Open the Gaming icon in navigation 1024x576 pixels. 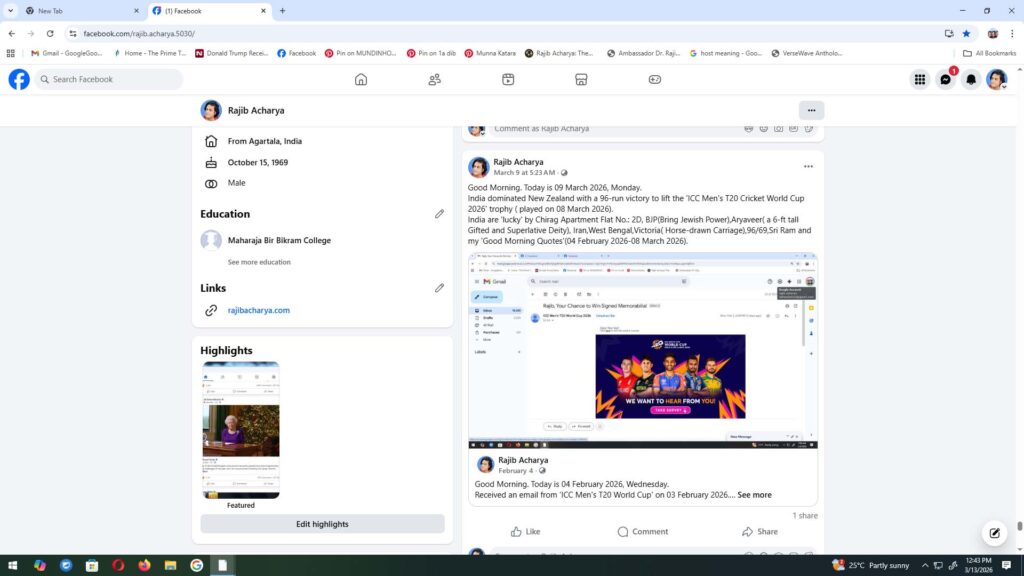coord(655,80)
